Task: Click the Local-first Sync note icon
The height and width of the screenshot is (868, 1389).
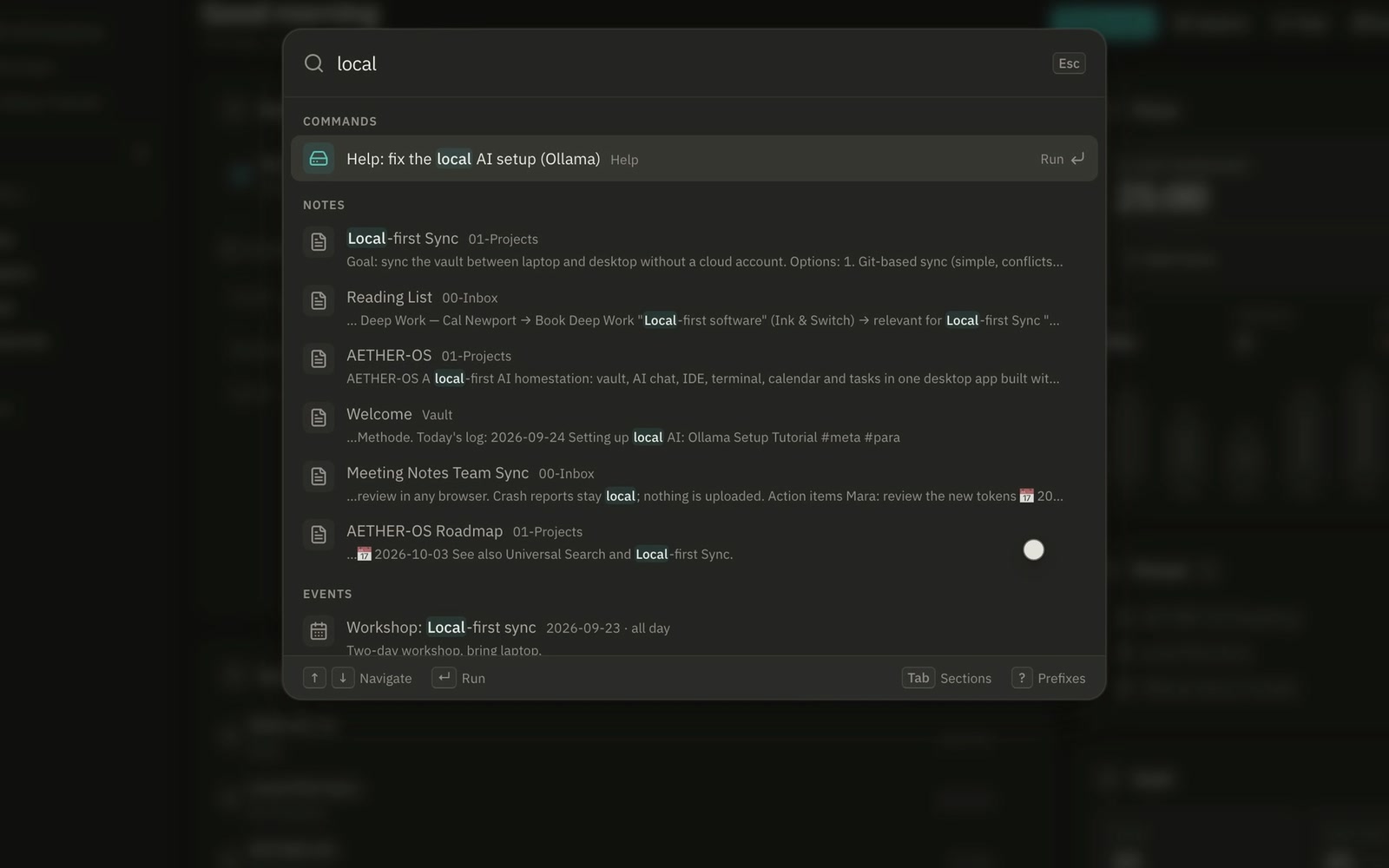Action: click(x=319, y=241)
